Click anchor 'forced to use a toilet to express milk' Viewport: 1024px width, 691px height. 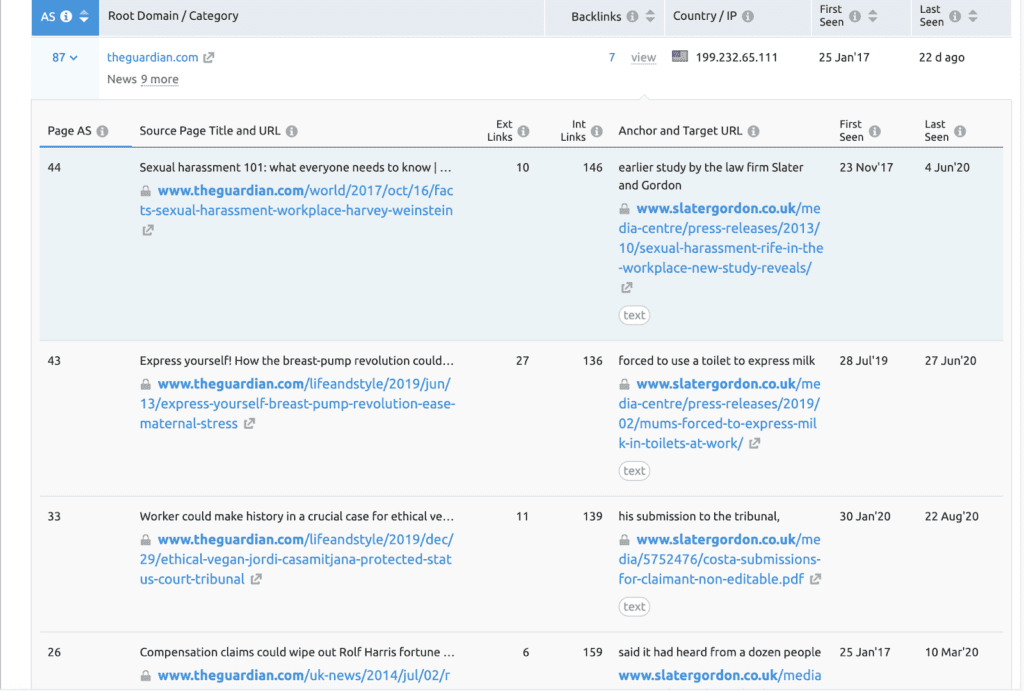(716, 361)
